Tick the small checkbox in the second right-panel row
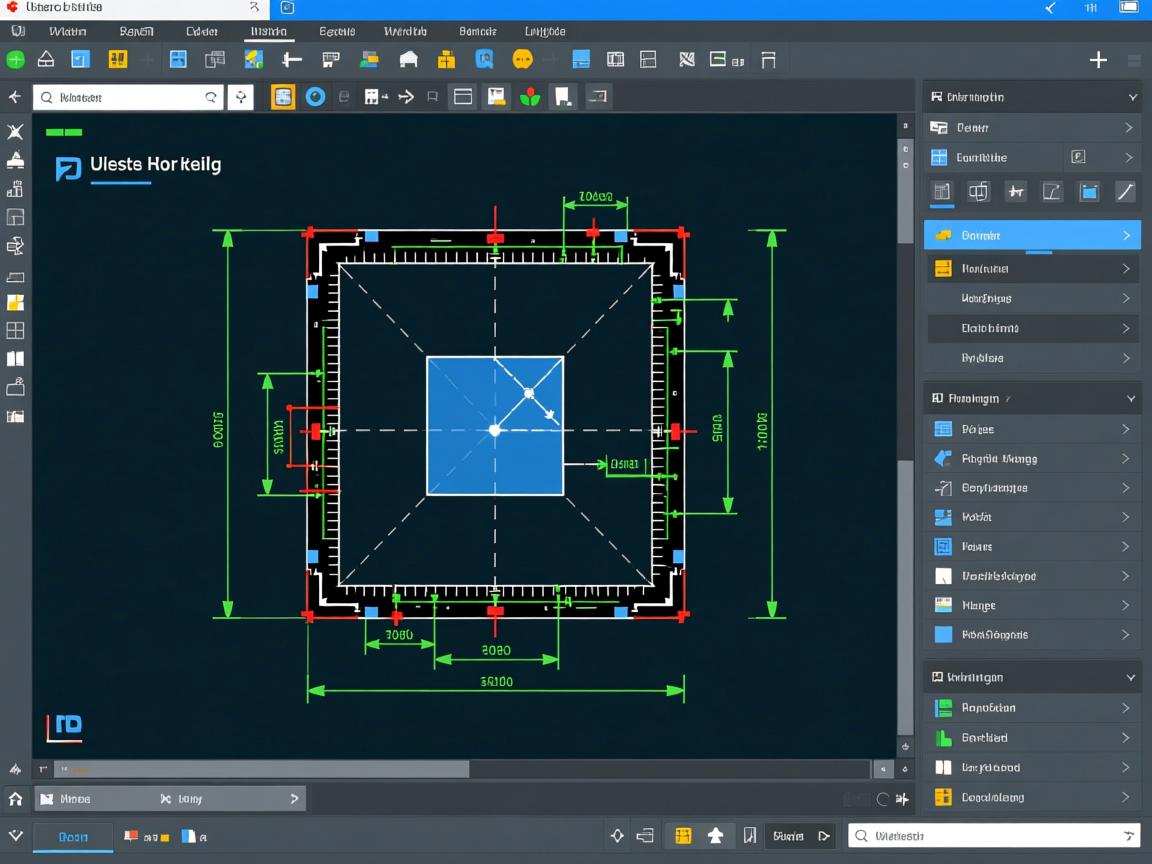Viewport: 1152px width, 864px height. click(1078, 157)
